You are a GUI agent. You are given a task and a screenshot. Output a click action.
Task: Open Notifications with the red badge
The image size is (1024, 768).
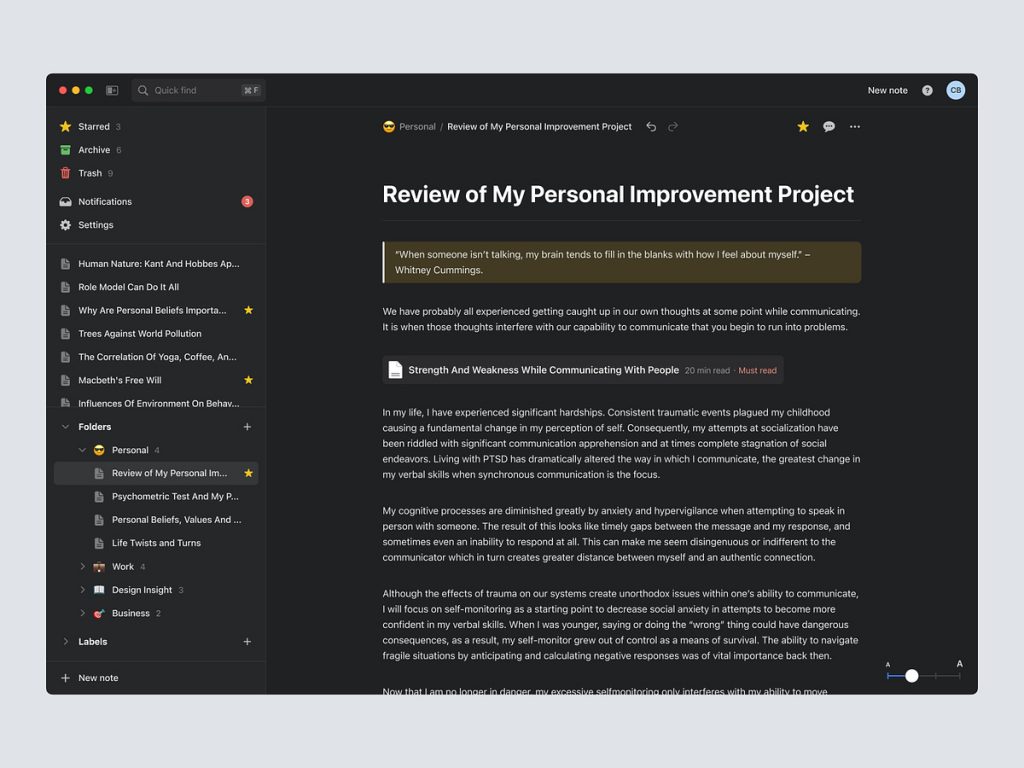(x=105, y=201)
